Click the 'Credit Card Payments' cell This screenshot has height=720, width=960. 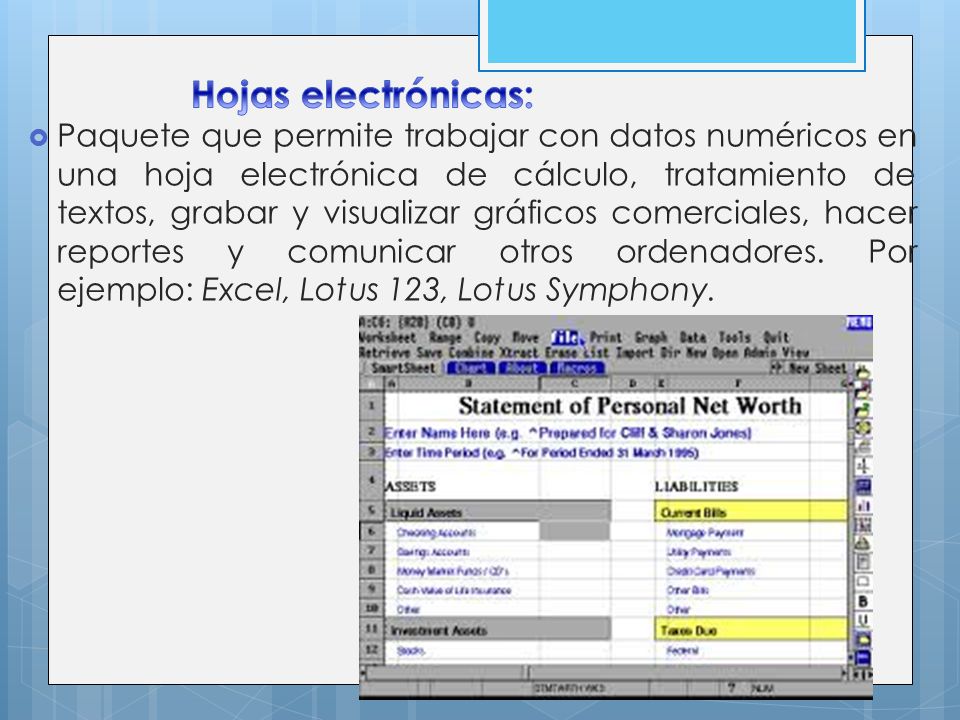[710, 571]
